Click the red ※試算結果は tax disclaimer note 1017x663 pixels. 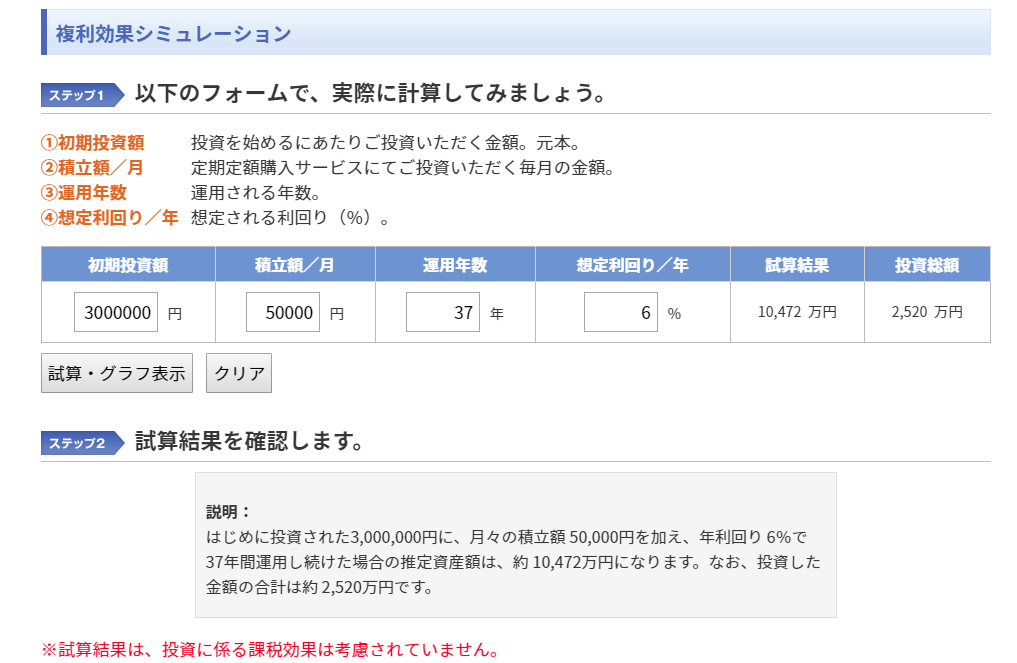(270, 649)
